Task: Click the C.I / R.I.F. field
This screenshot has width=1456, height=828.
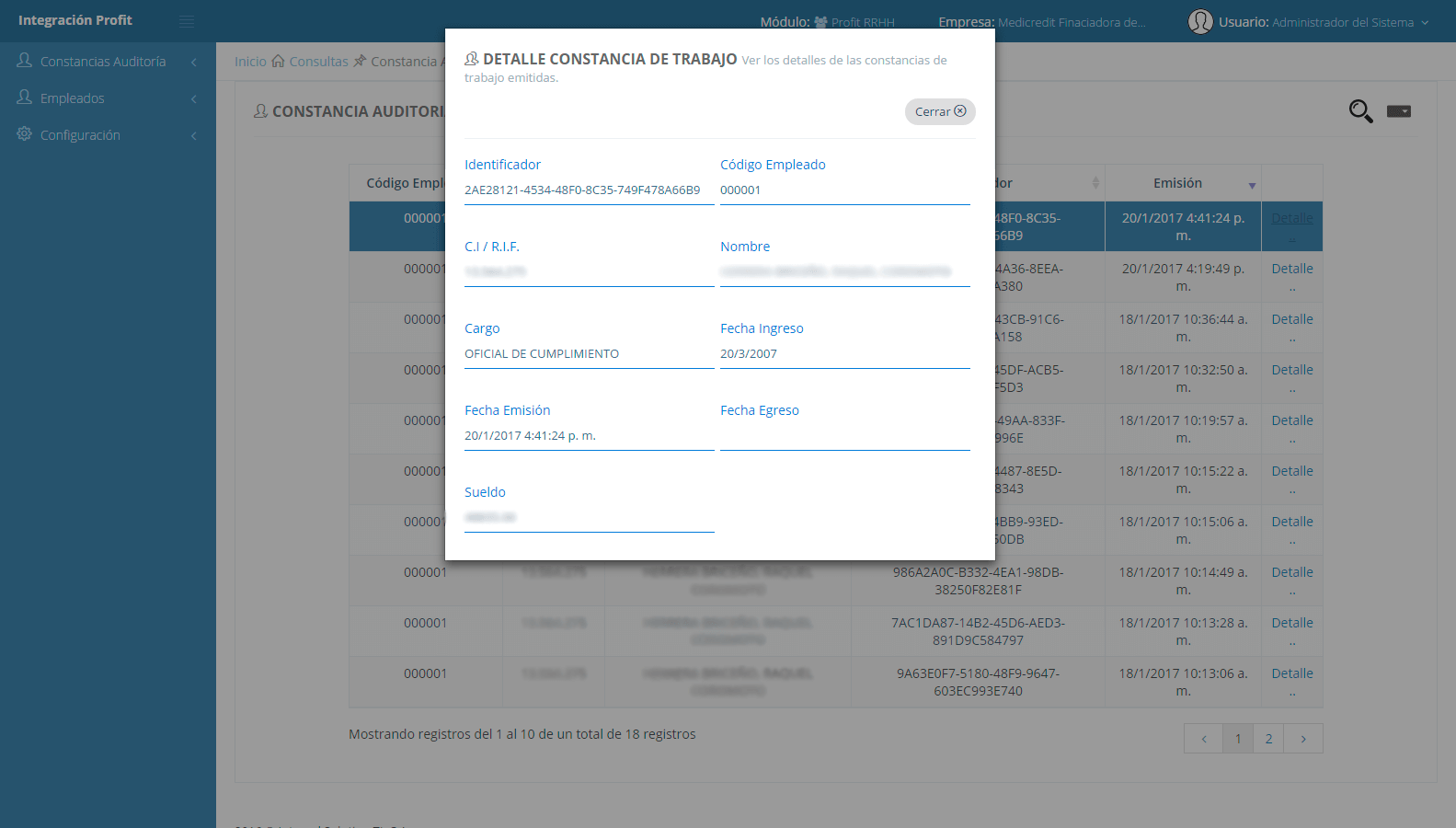Action: point(589,272)
